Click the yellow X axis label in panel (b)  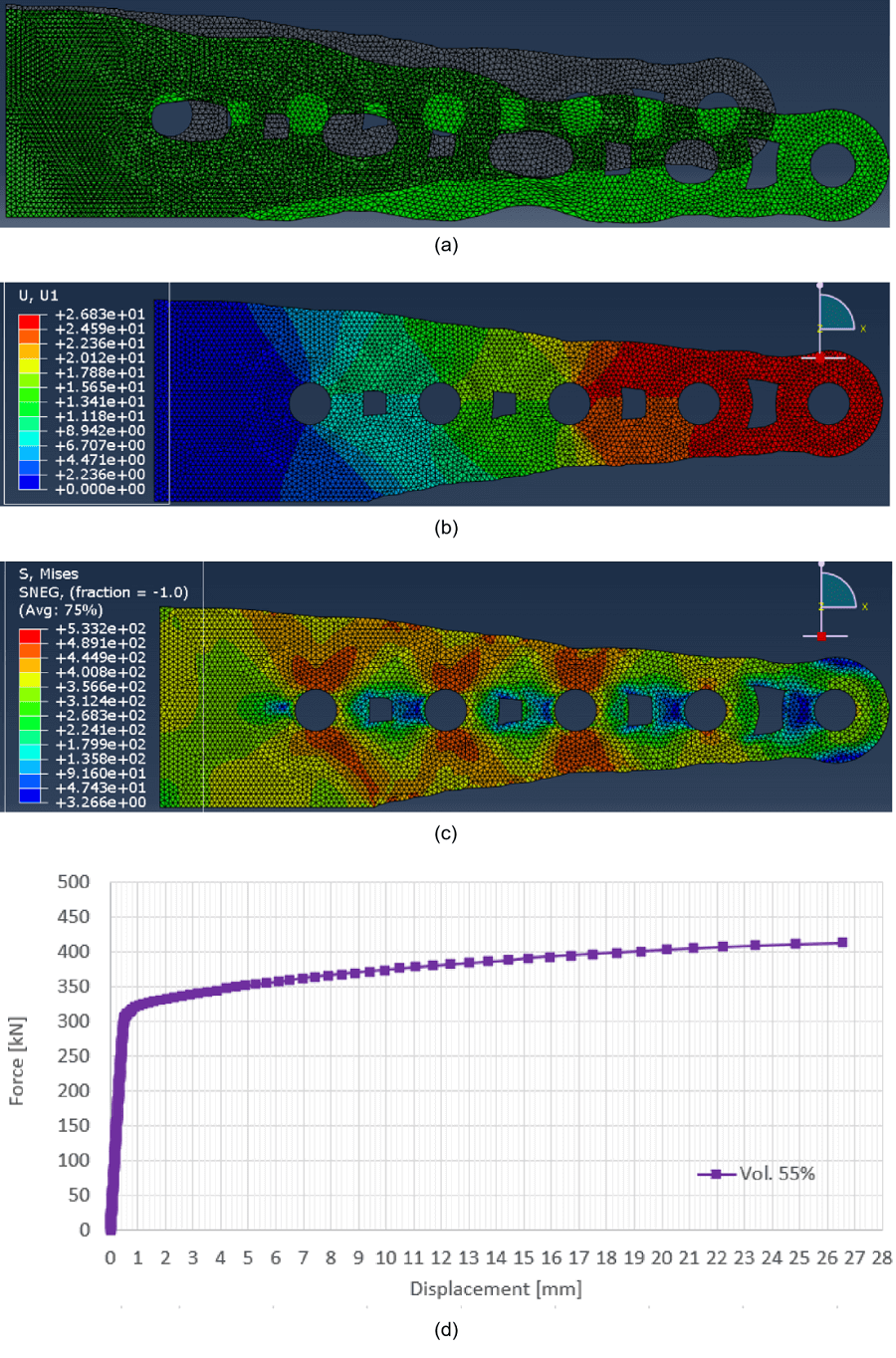click(862, 329)
